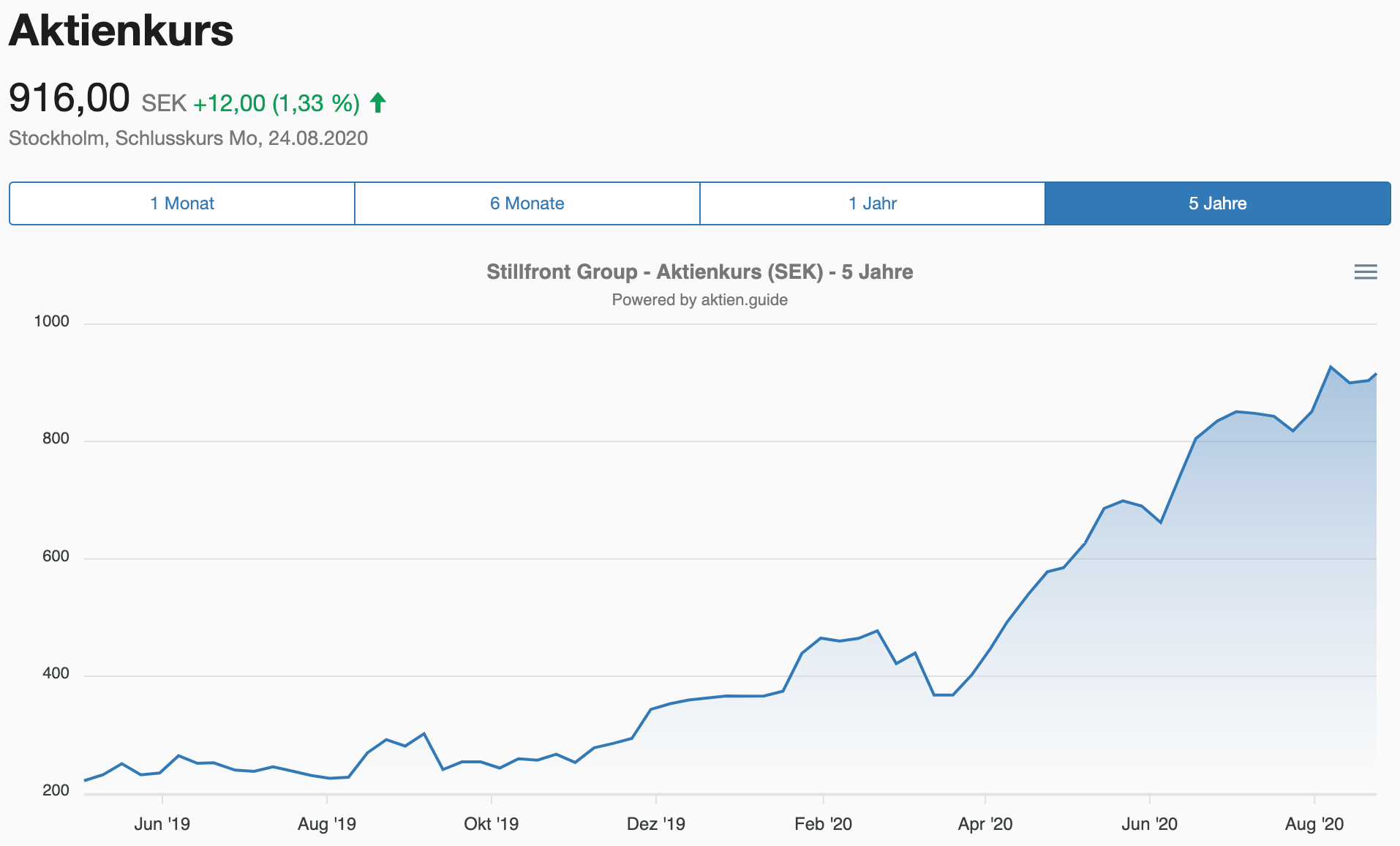This screenshot has height=846, width=1400.
Task: Click the final data point at chart's right end
Action: (1376, 374)
